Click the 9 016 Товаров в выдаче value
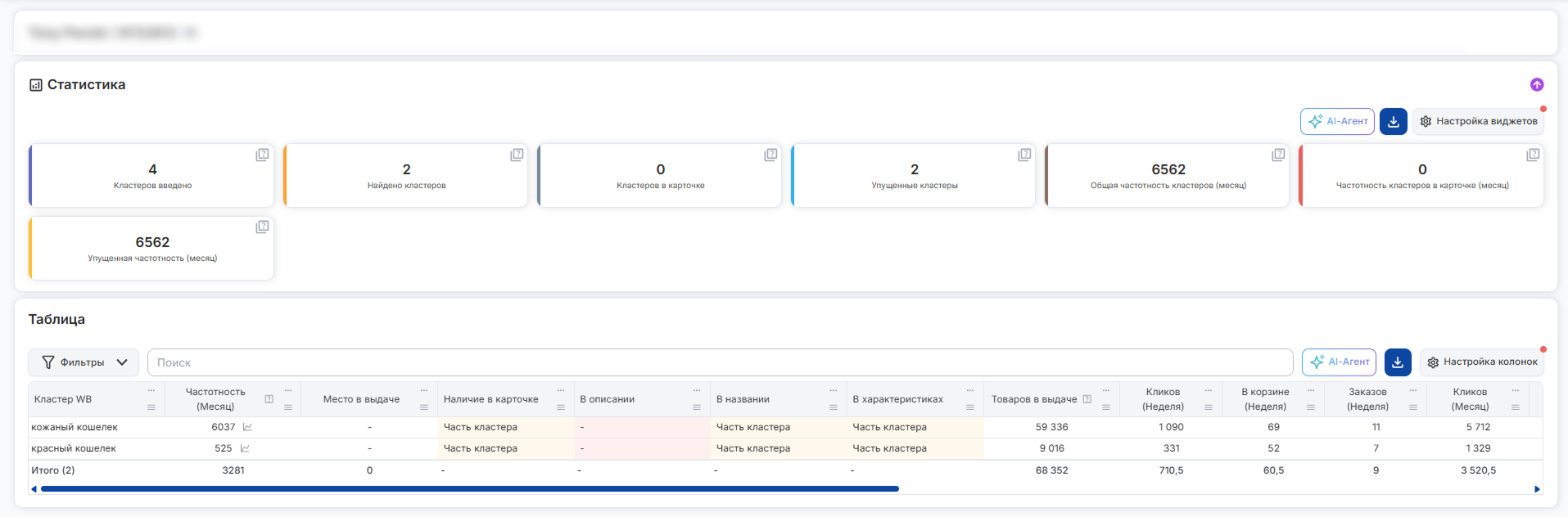1568x517 pixels. [x=1051, y=448]
